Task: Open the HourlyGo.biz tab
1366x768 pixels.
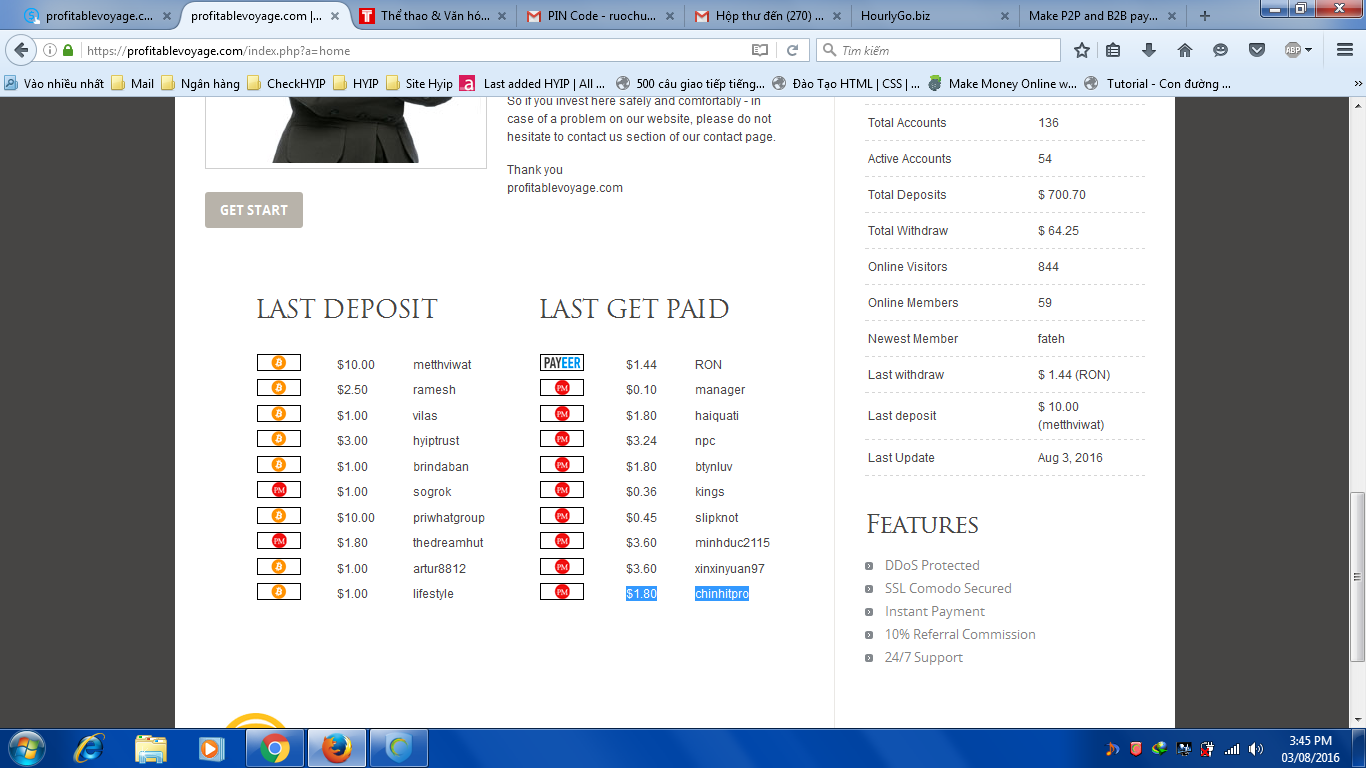Action: click(x=937, y=16)
